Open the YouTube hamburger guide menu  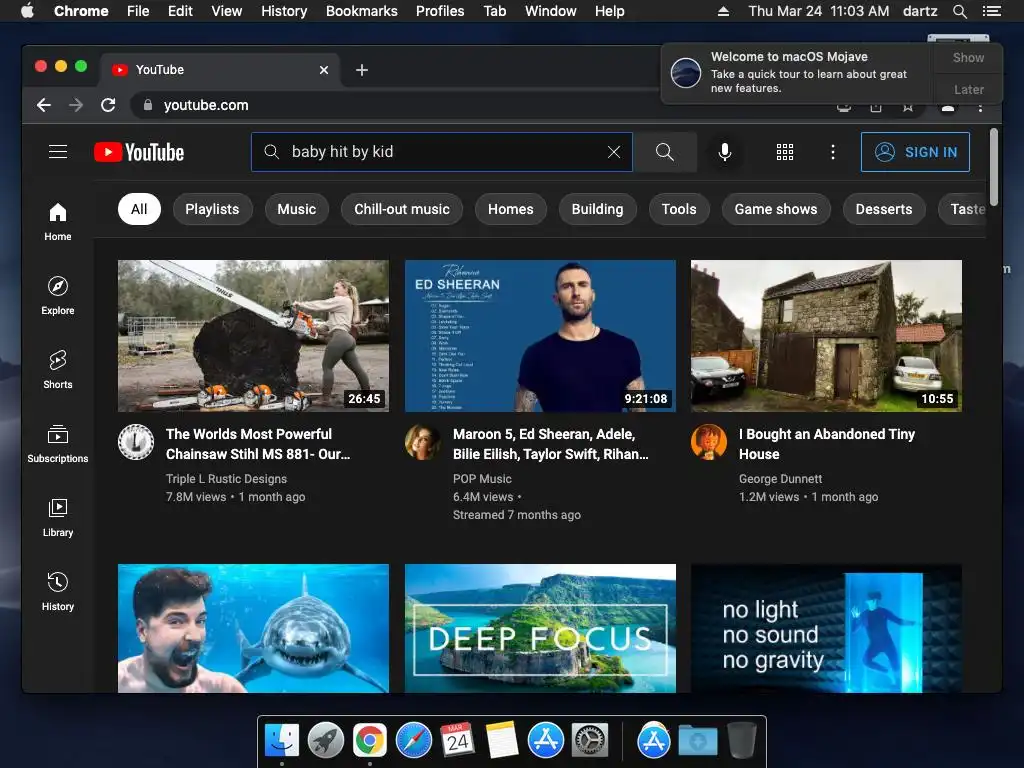coord(58,152)
